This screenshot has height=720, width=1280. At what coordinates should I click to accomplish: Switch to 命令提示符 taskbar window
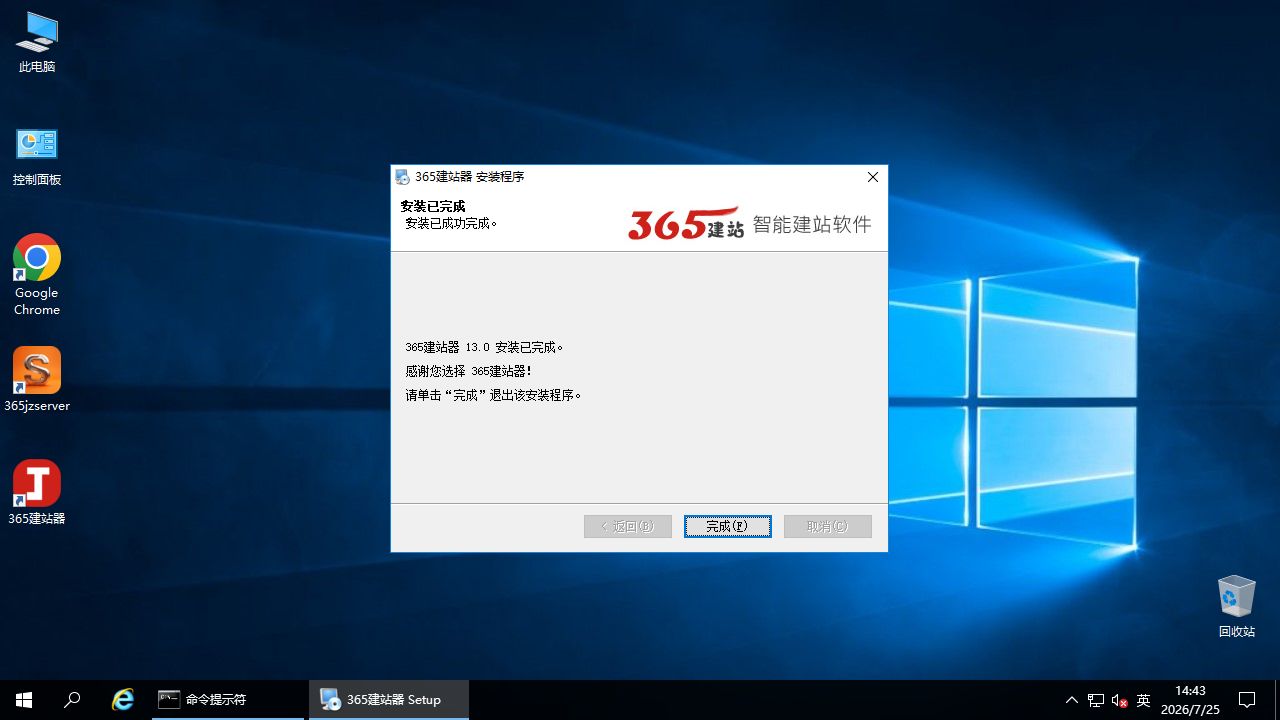click(x=226, y=700)
